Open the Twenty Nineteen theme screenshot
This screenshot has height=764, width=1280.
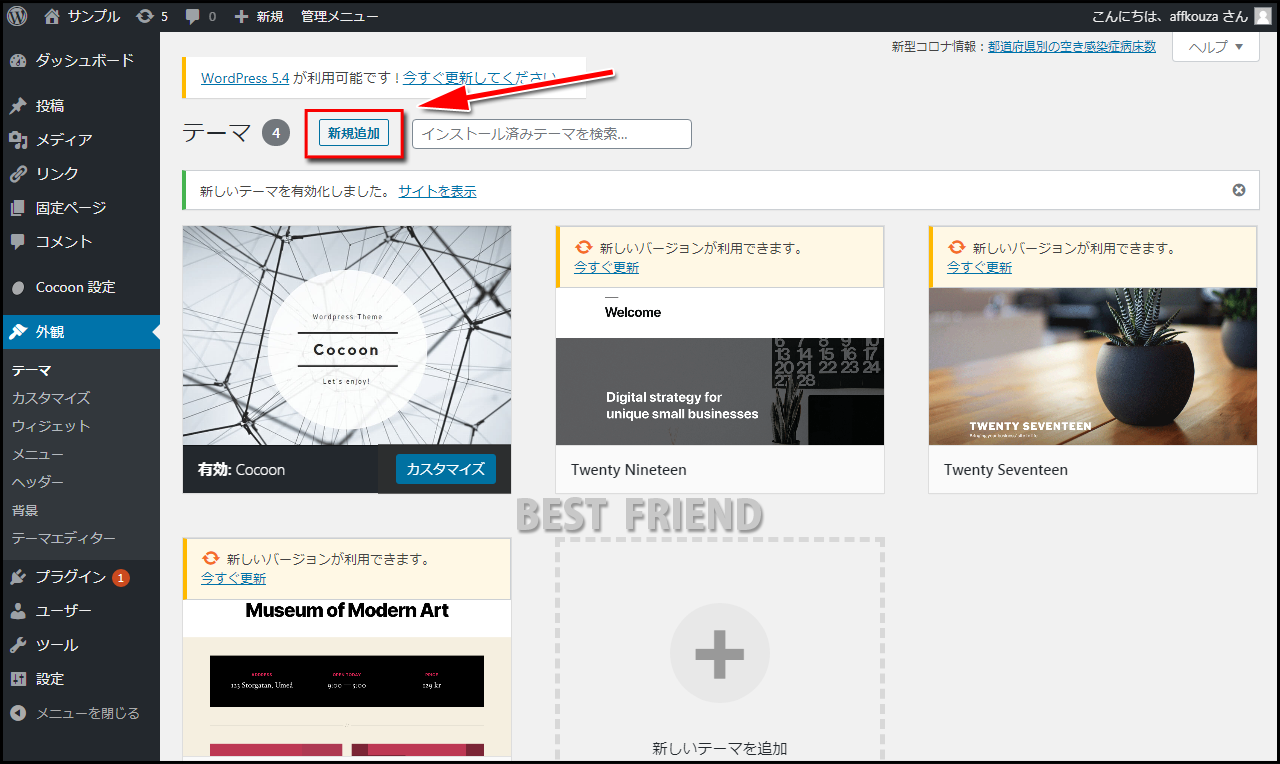pos(720,366)
